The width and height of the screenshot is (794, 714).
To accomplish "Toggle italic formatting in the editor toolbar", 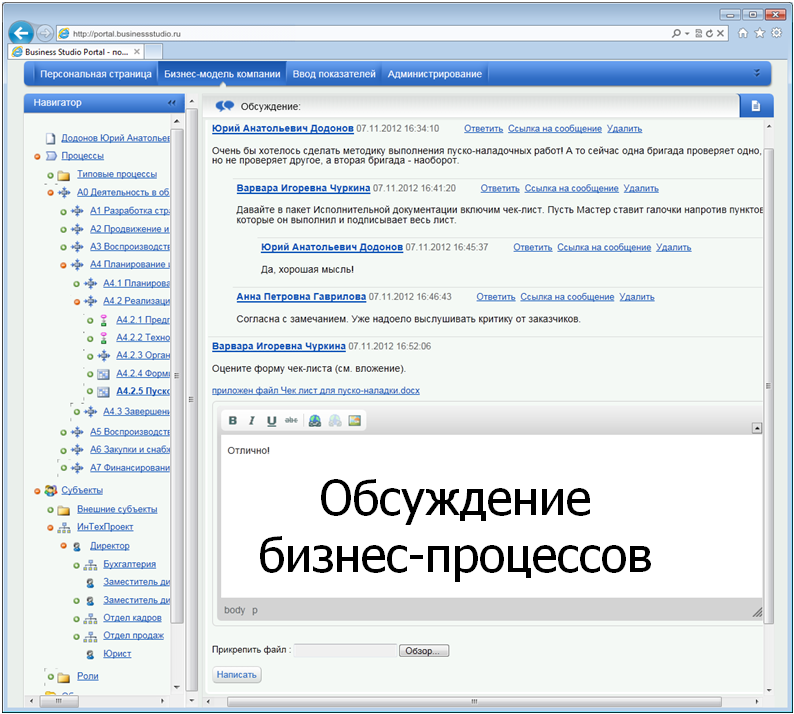I will [252, 421].
